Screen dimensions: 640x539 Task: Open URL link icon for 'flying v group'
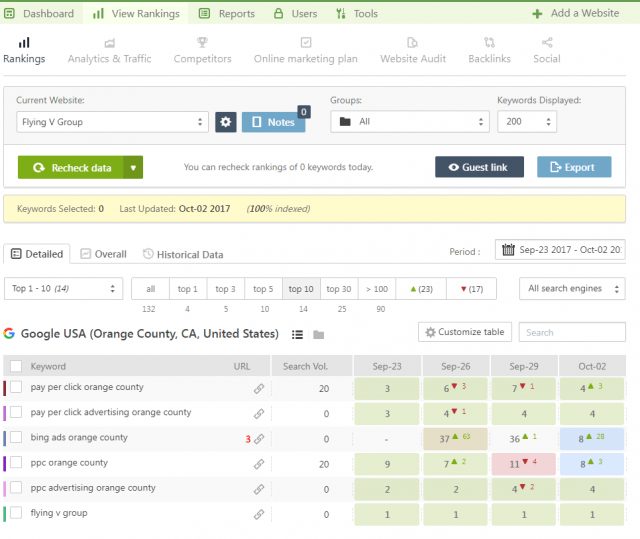click(259, 515)
